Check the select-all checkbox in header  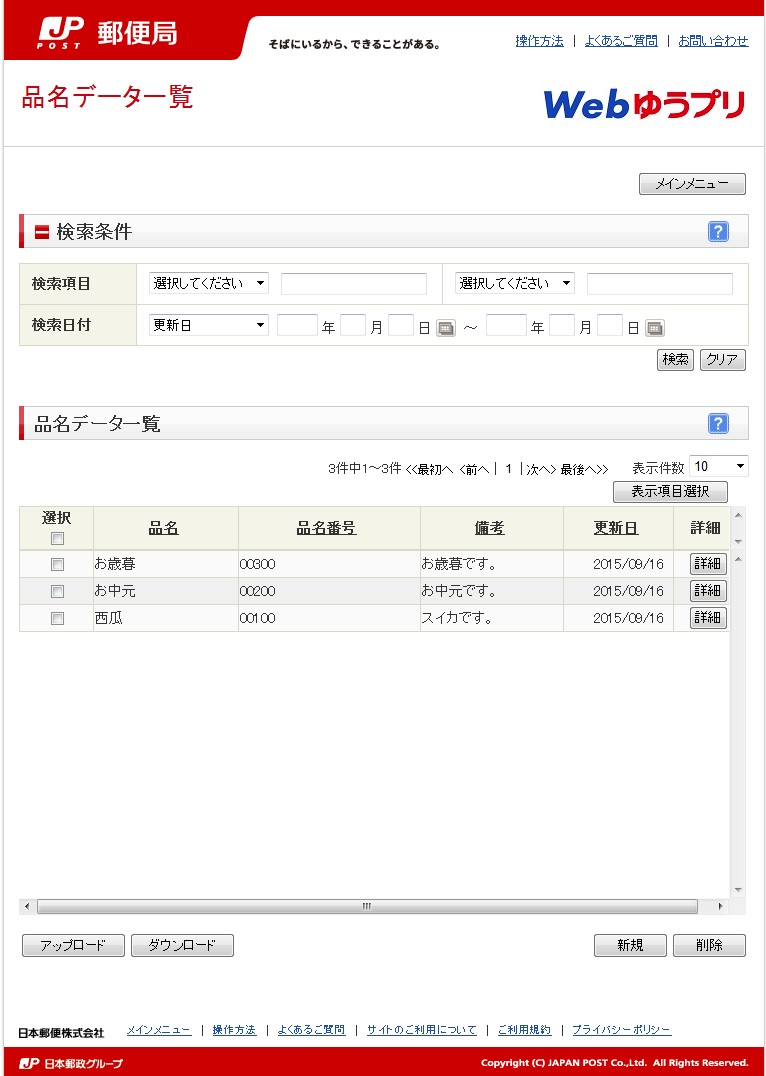tap(57, 539)
